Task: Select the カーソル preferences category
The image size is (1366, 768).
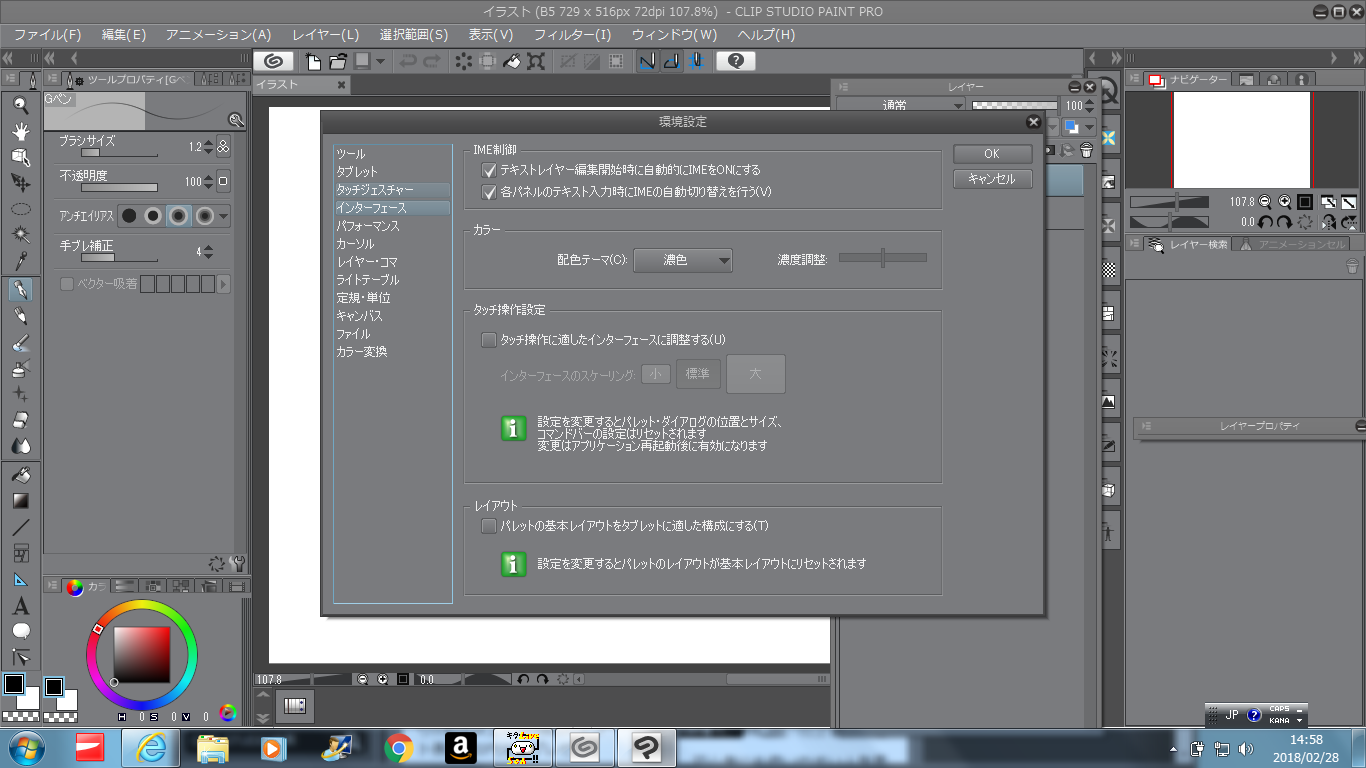Action: 356,244
